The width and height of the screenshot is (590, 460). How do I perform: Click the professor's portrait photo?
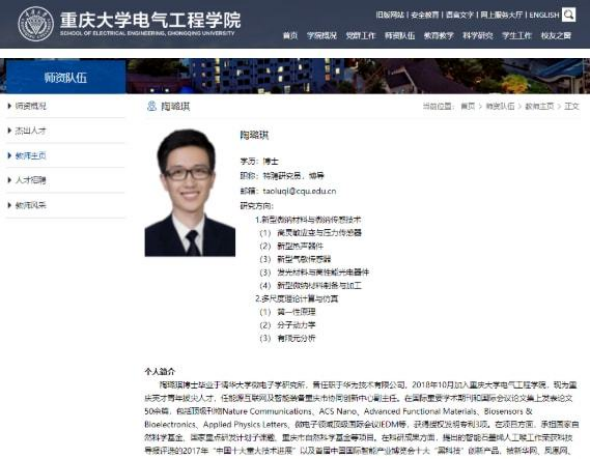pyautogui.click(x=190, y=193)
